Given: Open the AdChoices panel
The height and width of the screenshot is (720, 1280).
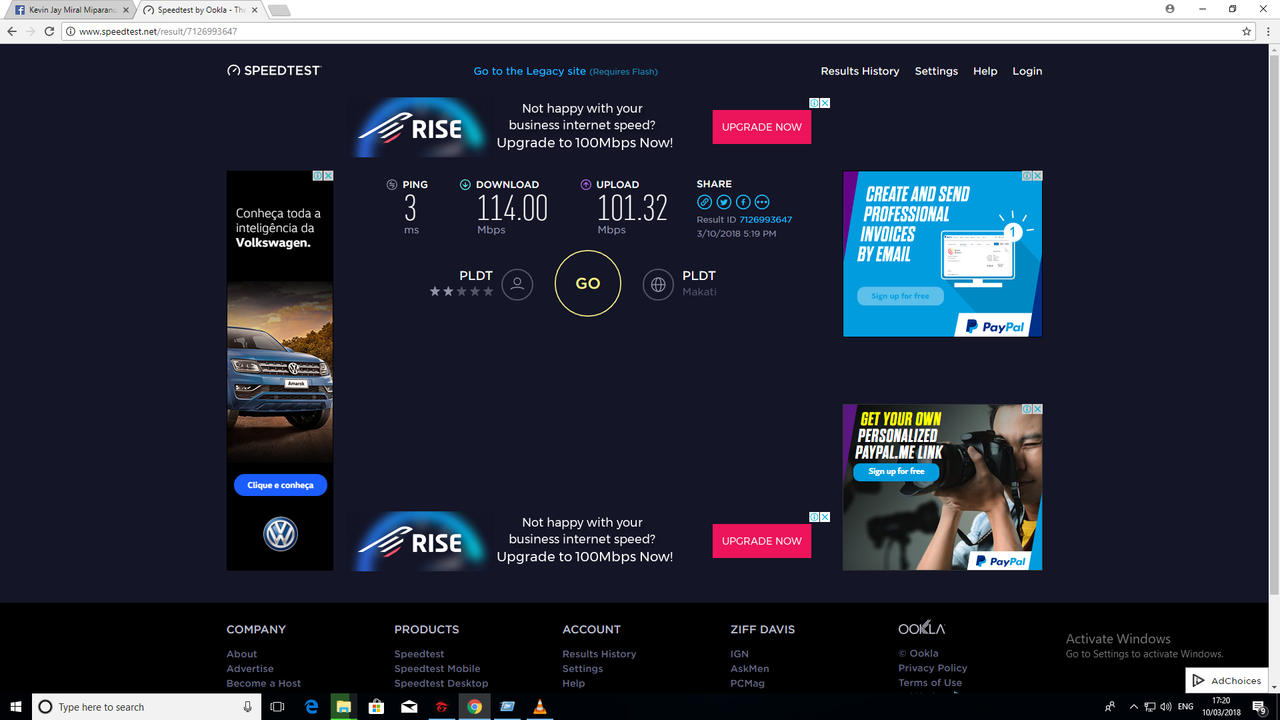Looking at the screenshot, I should click(1226, 680).
